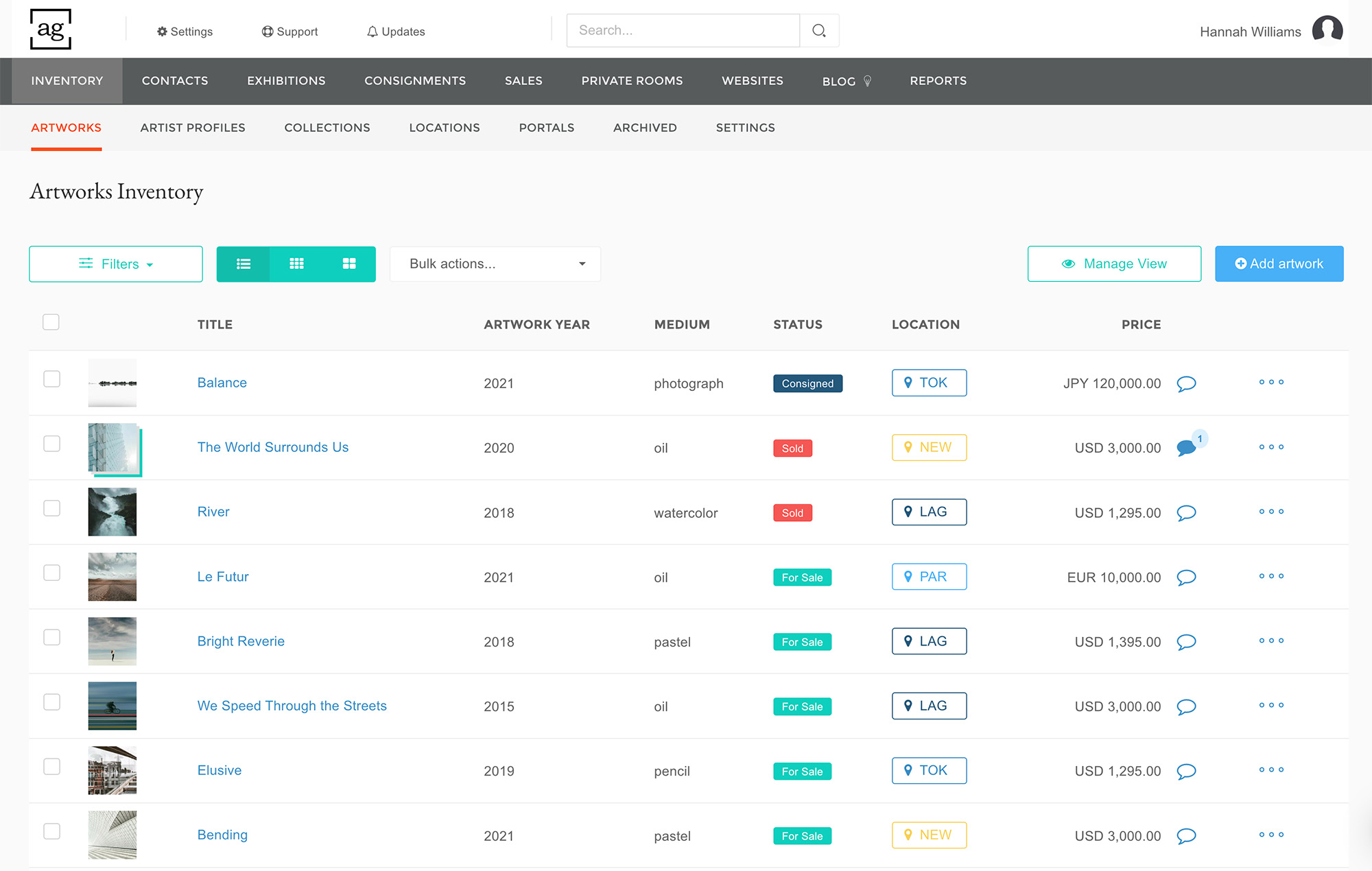
Task: Open comments for Elusive
Action: coord(1186,771)
